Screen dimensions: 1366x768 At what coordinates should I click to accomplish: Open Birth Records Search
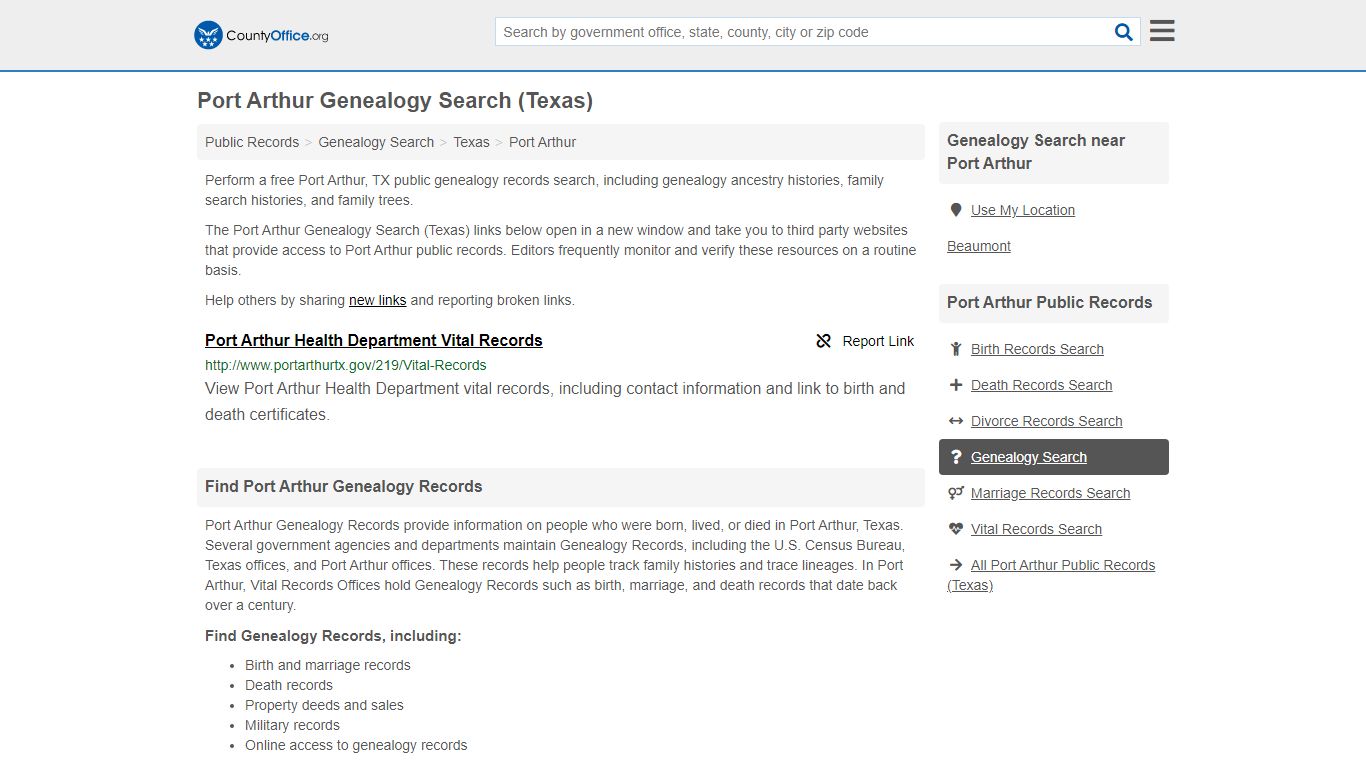point(1037,349)
